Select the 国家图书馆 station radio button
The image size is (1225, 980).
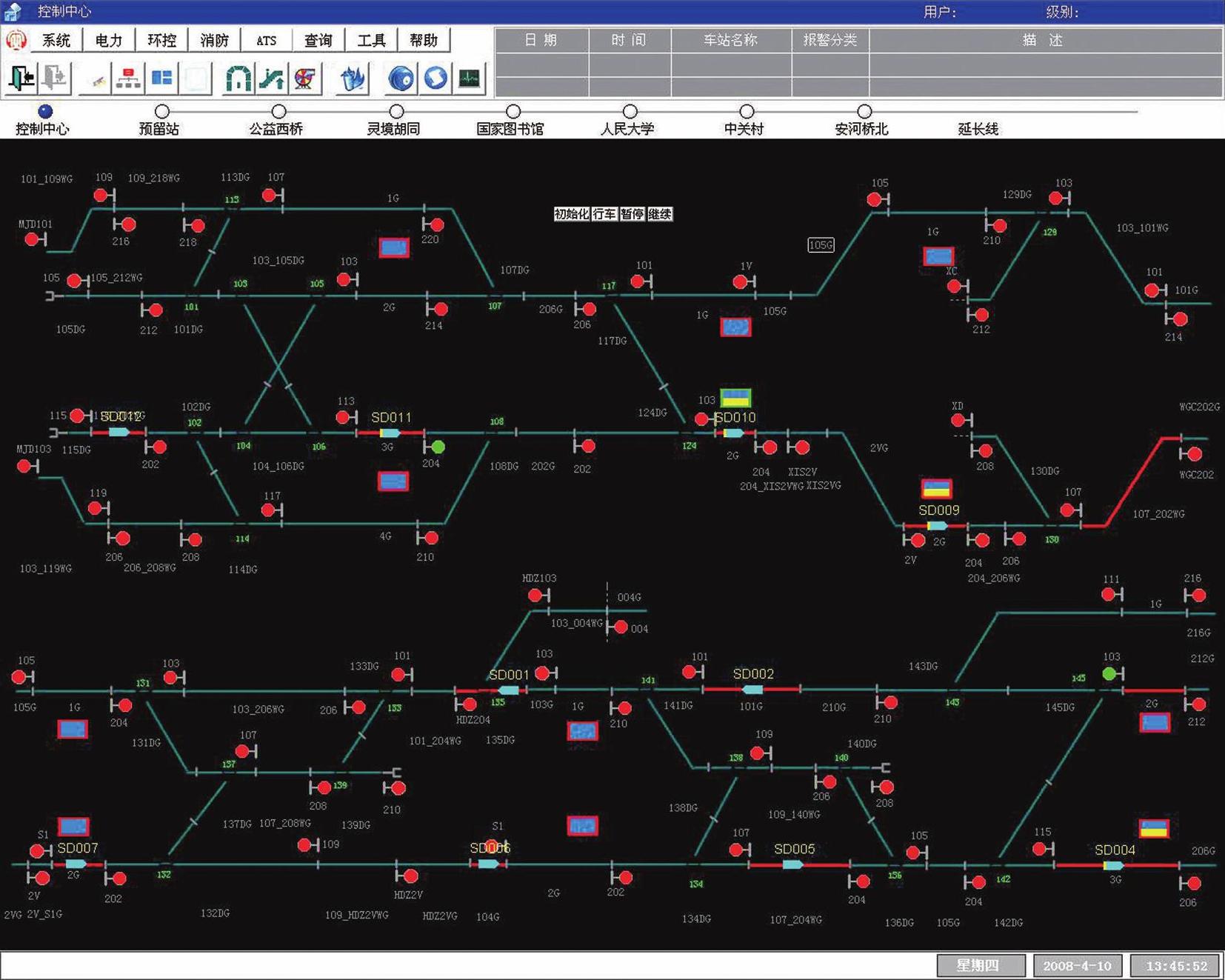pos(513,111)
